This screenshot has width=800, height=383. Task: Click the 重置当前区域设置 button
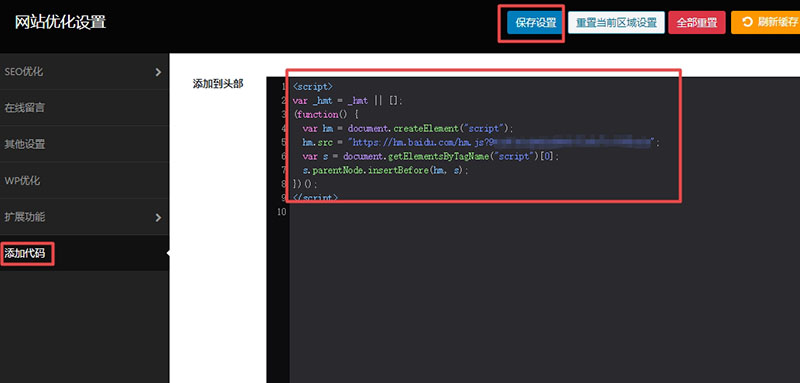(x=616, y=23)
